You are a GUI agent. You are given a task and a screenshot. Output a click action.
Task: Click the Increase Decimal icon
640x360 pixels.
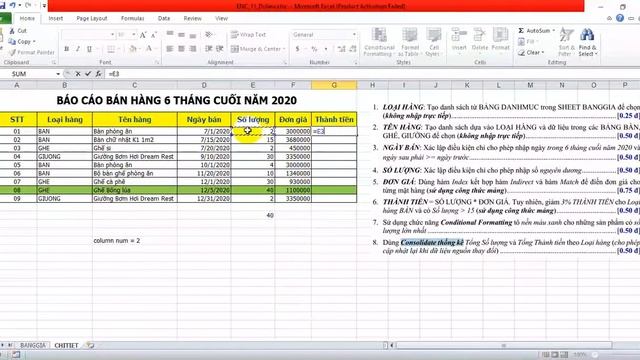342,49
